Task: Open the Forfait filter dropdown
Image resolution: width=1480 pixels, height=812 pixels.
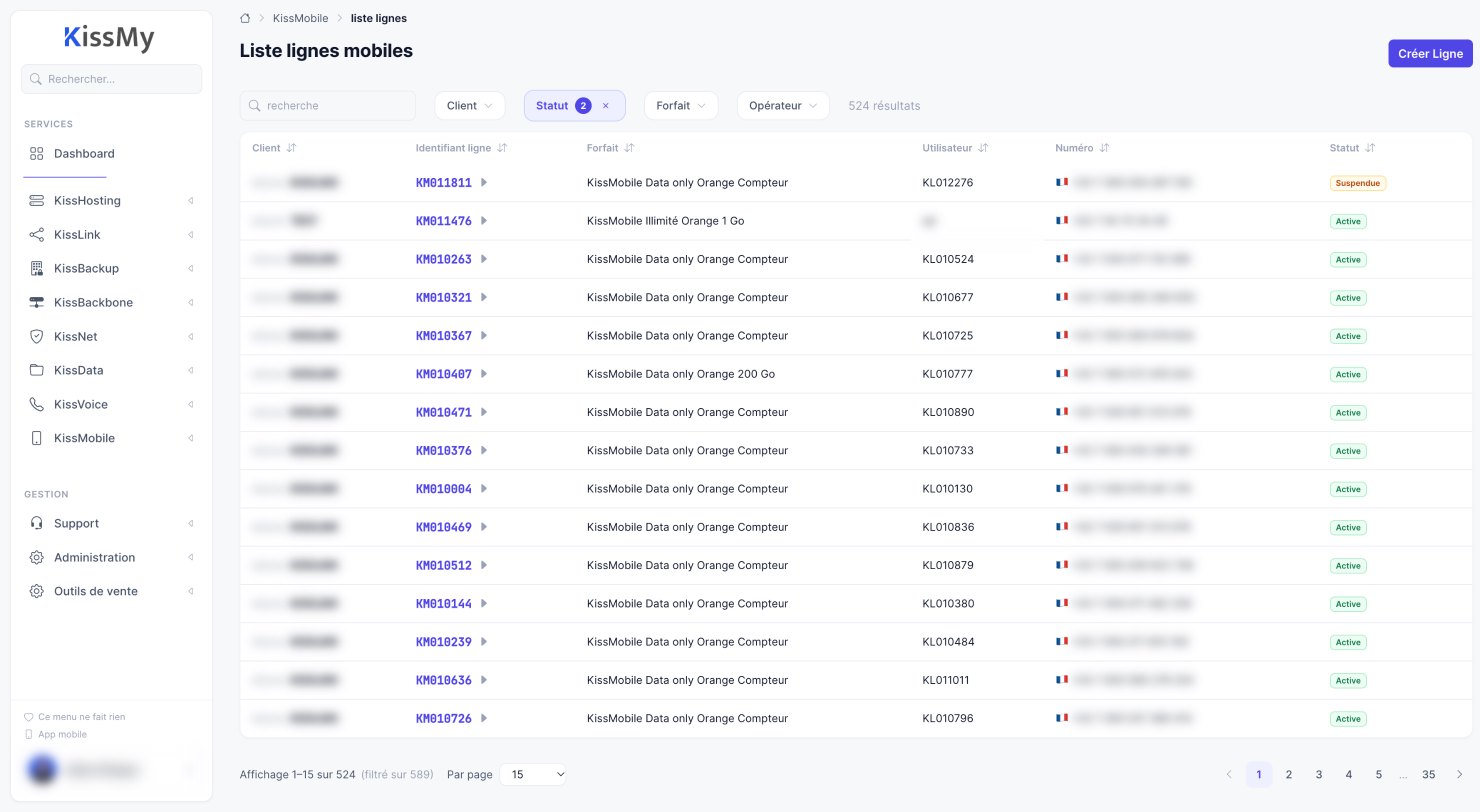Action: coord(681,106)
